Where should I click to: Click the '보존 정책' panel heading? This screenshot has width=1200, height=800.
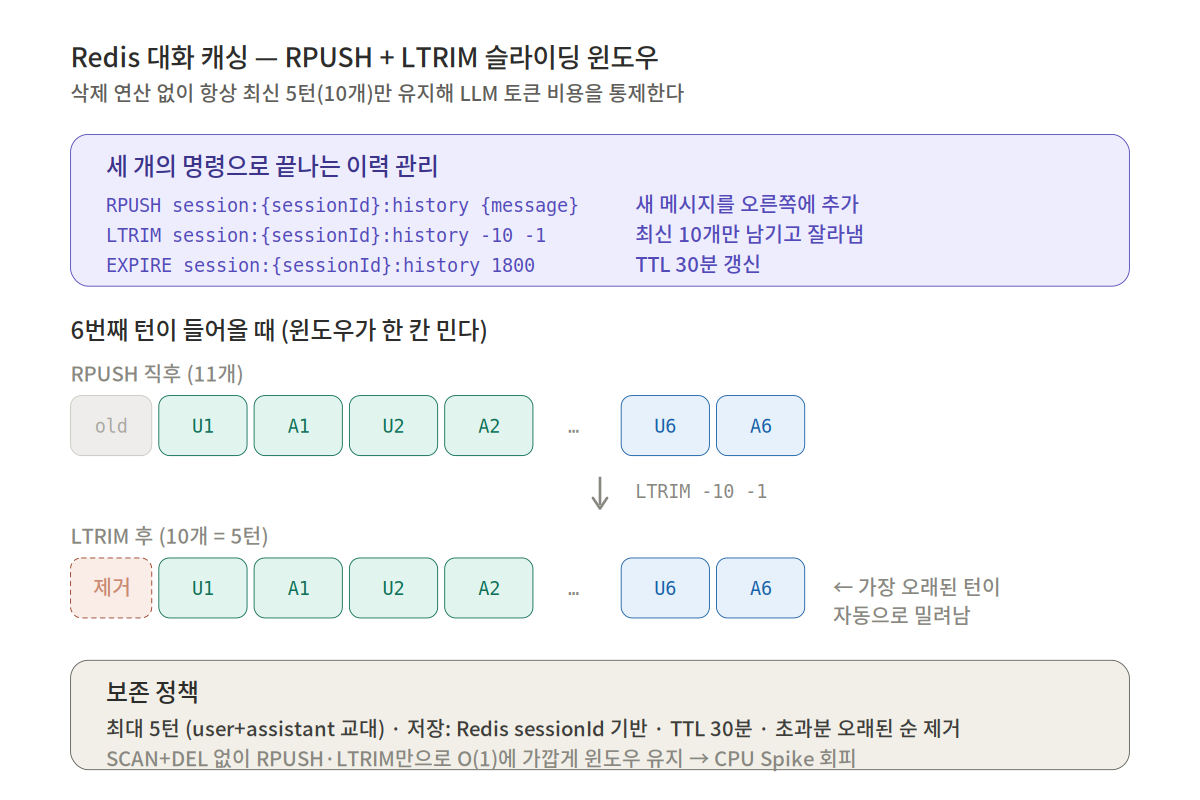click(152, 692)
